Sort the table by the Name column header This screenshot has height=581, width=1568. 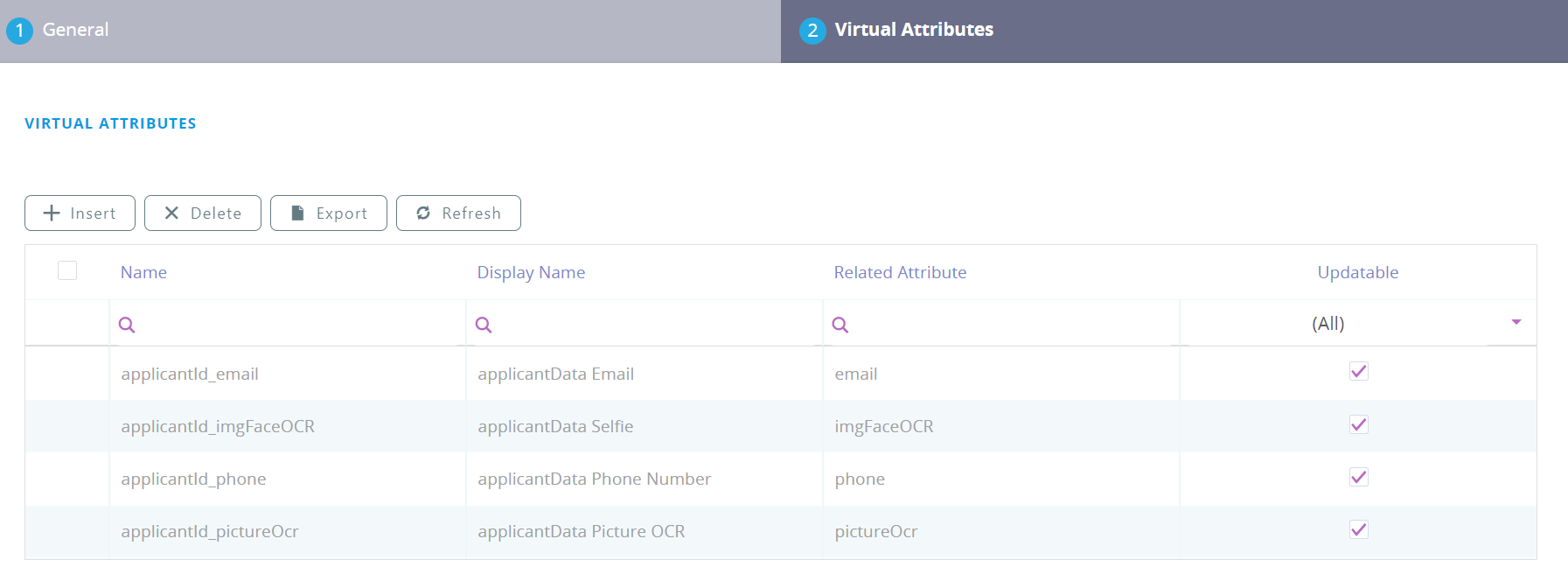[143, 272]
